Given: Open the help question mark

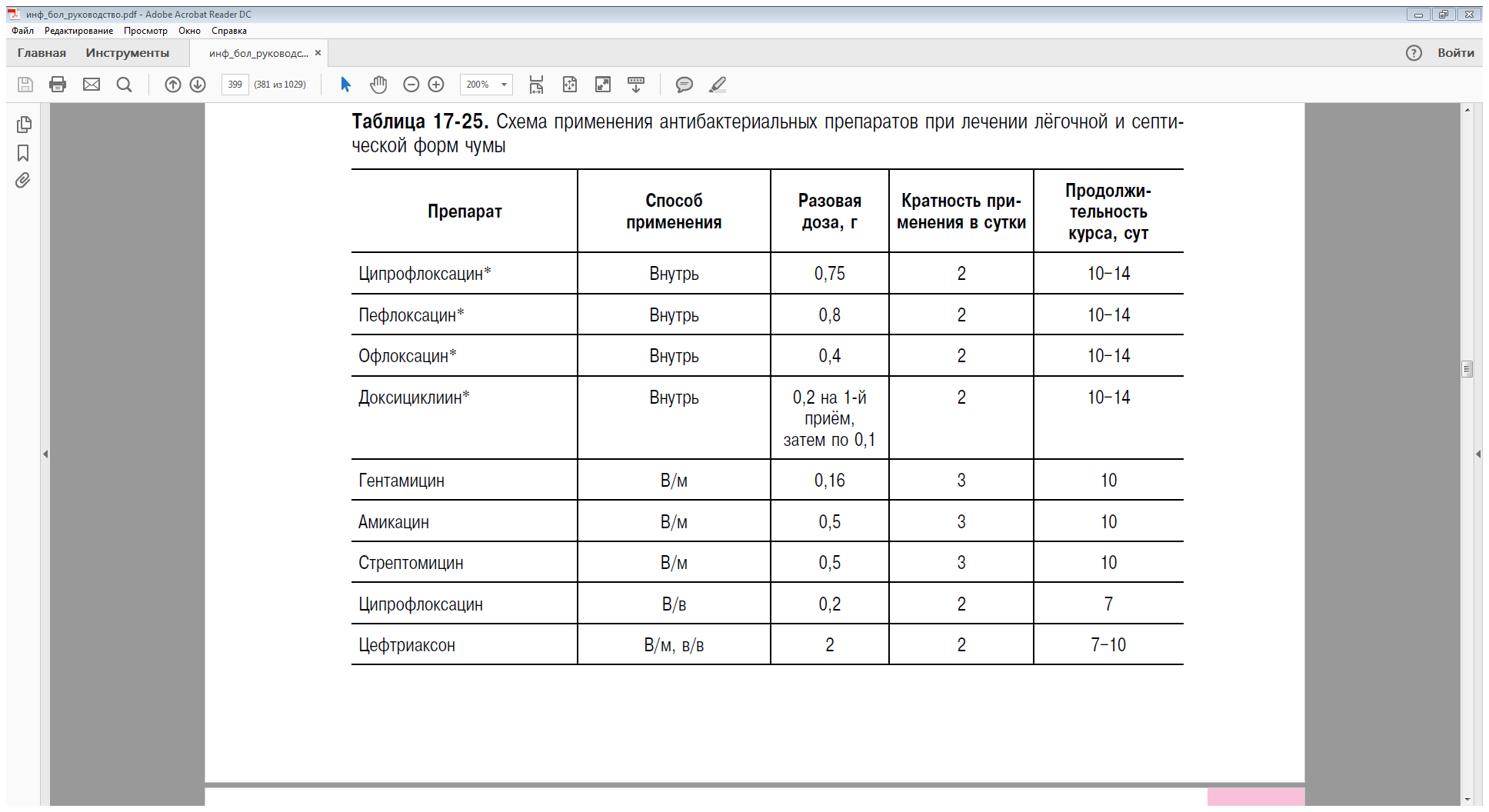Looking at the screenshot, I should 1414,53.
